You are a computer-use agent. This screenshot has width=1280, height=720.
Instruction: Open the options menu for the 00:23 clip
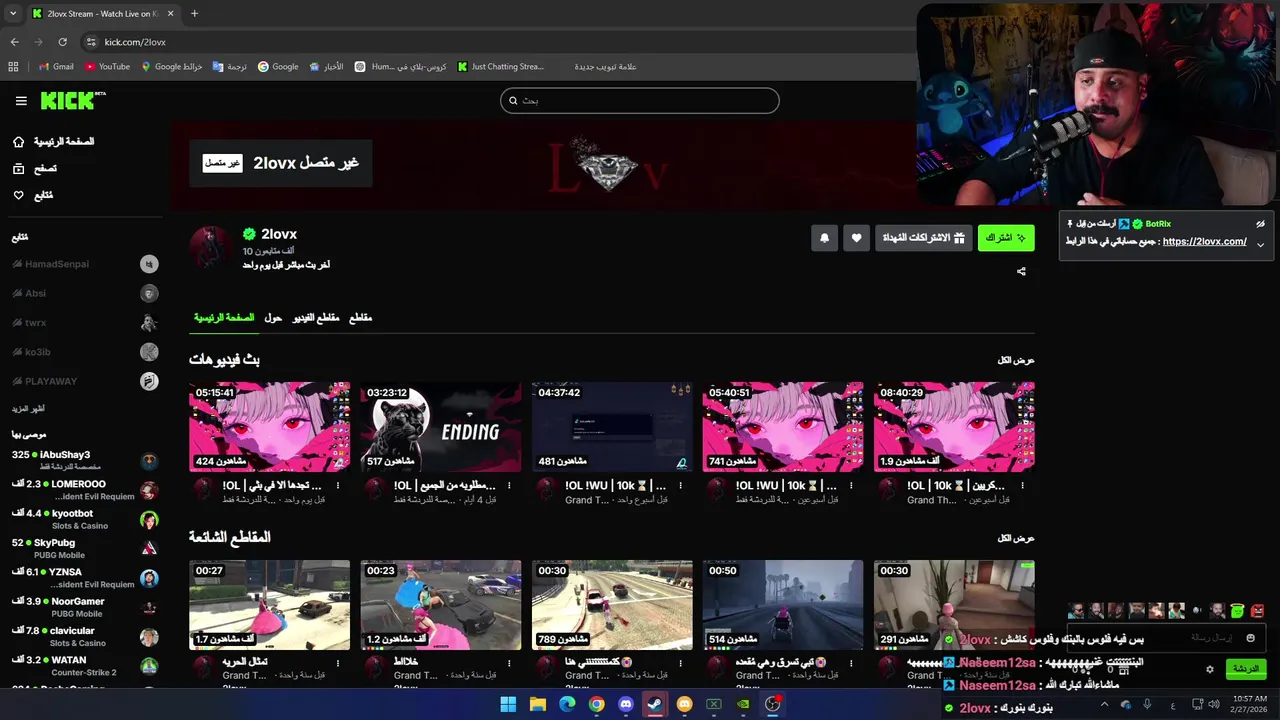tap(509, 663)
